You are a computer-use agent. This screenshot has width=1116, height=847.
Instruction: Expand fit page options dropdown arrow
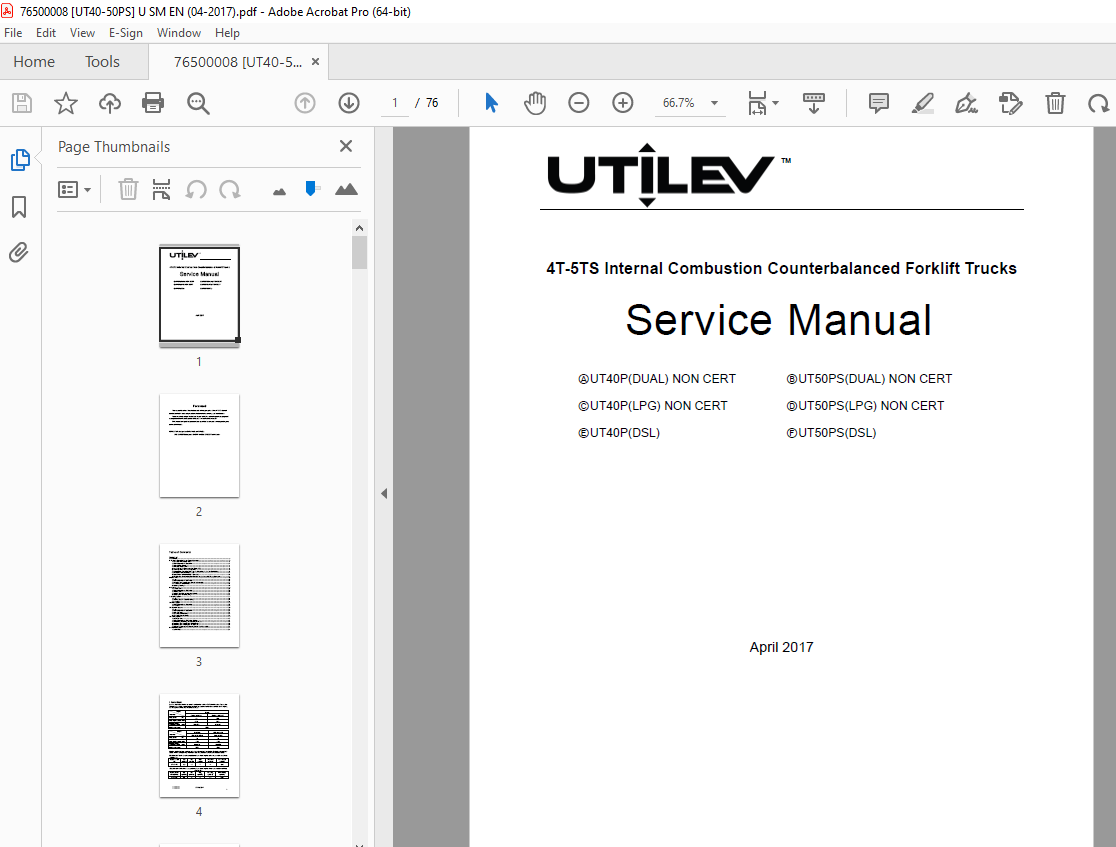tap(776, 103)
